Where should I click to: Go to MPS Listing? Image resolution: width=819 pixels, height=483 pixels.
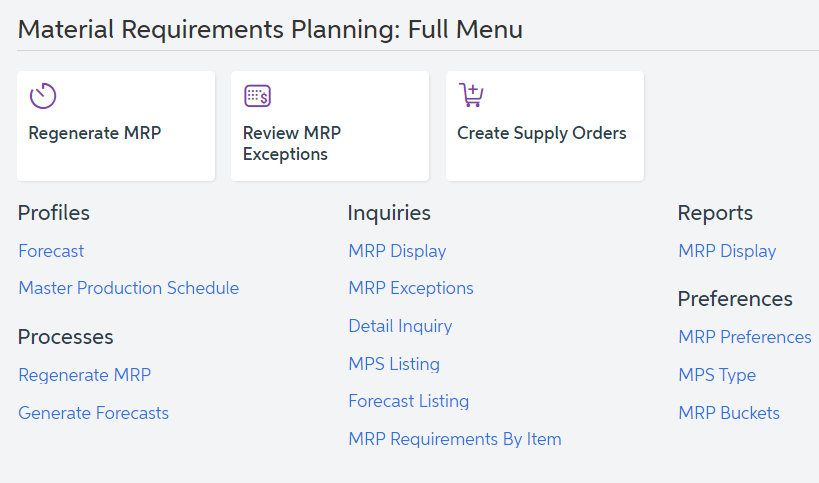[394, 364]
